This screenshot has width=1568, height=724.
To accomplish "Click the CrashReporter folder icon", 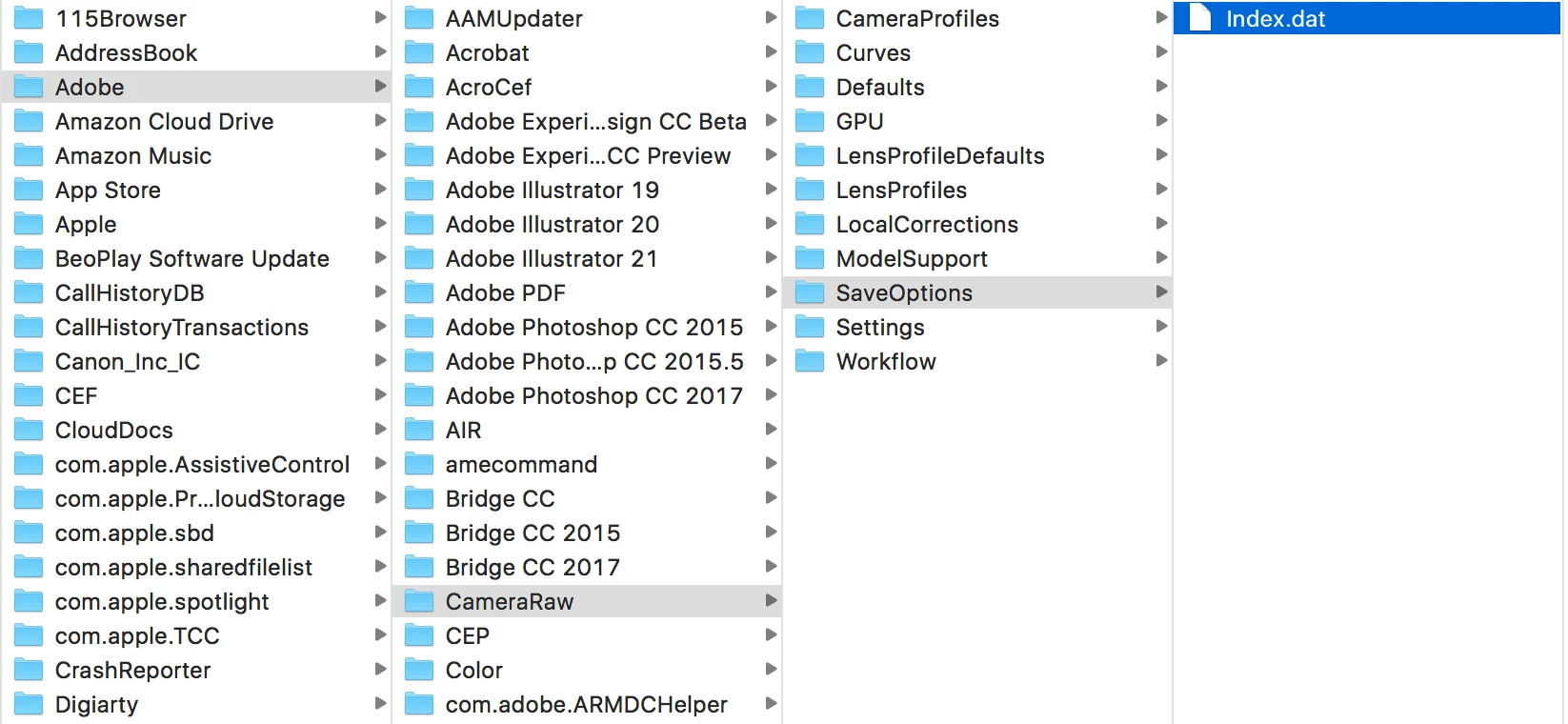I will point(29,670).
